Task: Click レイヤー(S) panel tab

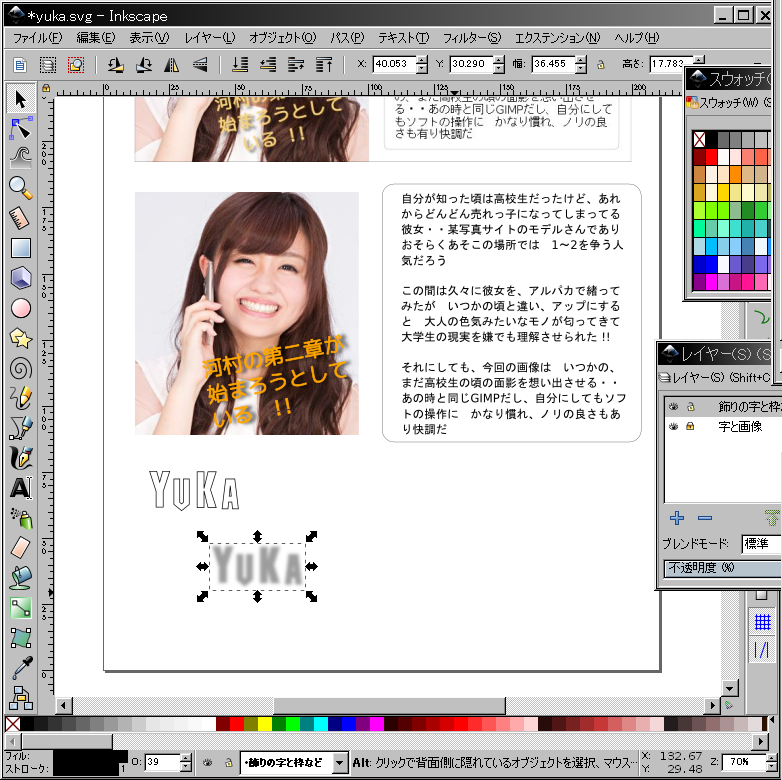Action: (x=716, y=378)
